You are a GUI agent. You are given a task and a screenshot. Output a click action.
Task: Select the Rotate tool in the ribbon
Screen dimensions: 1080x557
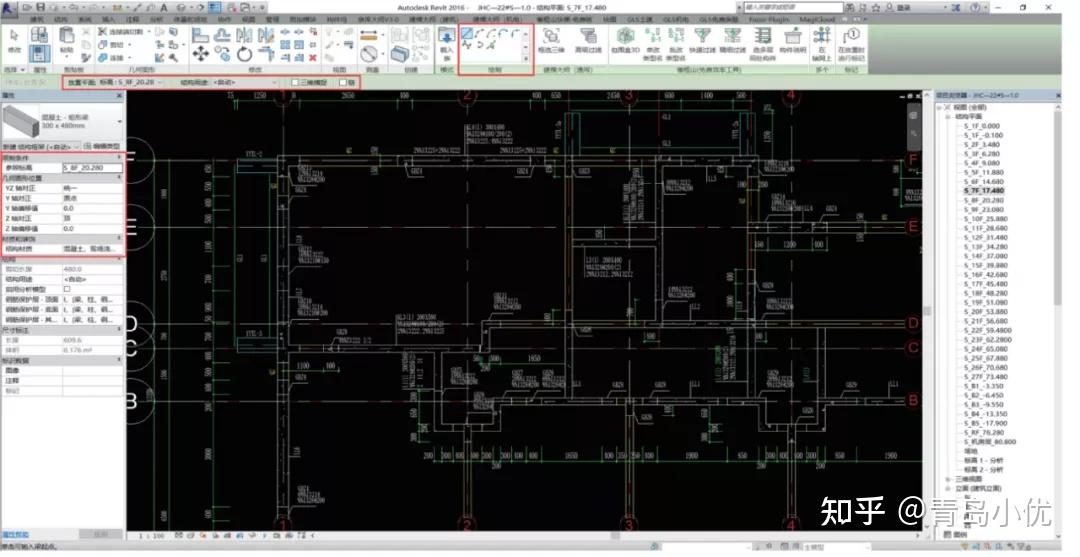click(244, 53)
